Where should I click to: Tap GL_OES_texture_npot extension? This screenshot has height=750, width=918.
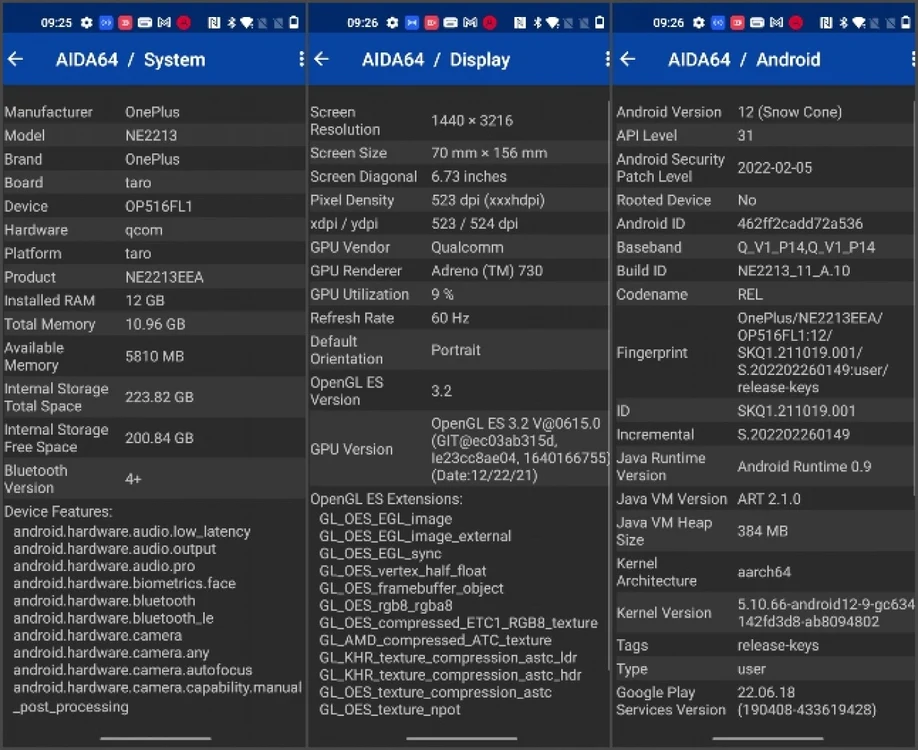coord(390,710)
